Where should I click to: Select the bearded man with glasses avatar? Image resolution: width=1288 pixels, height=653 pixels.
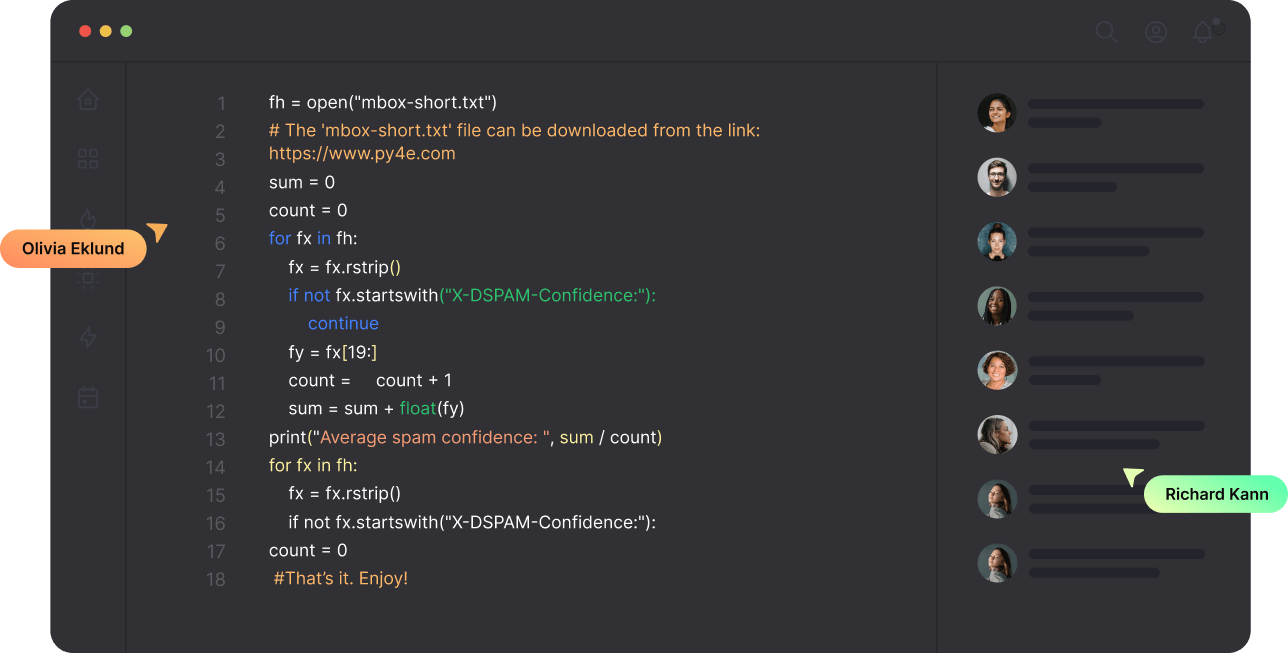click(997, 177)
